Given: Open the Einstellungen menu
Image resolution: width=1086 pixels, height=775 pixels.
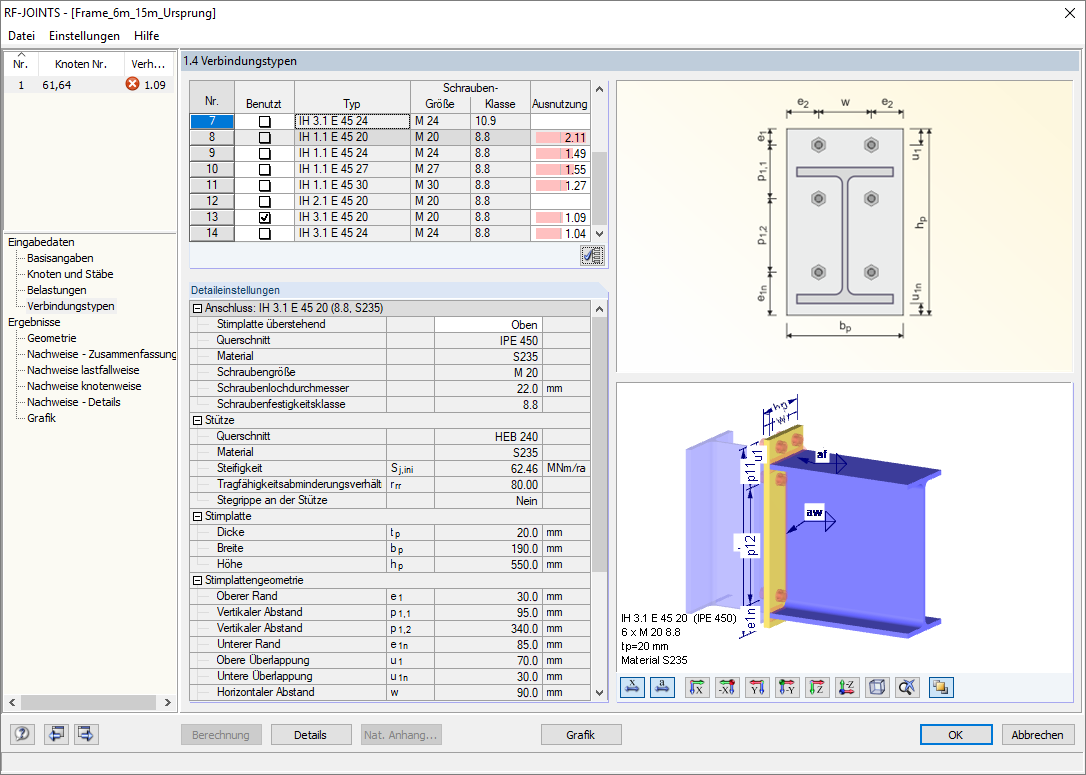Looking at the screenshot, I should coord(84,35).
